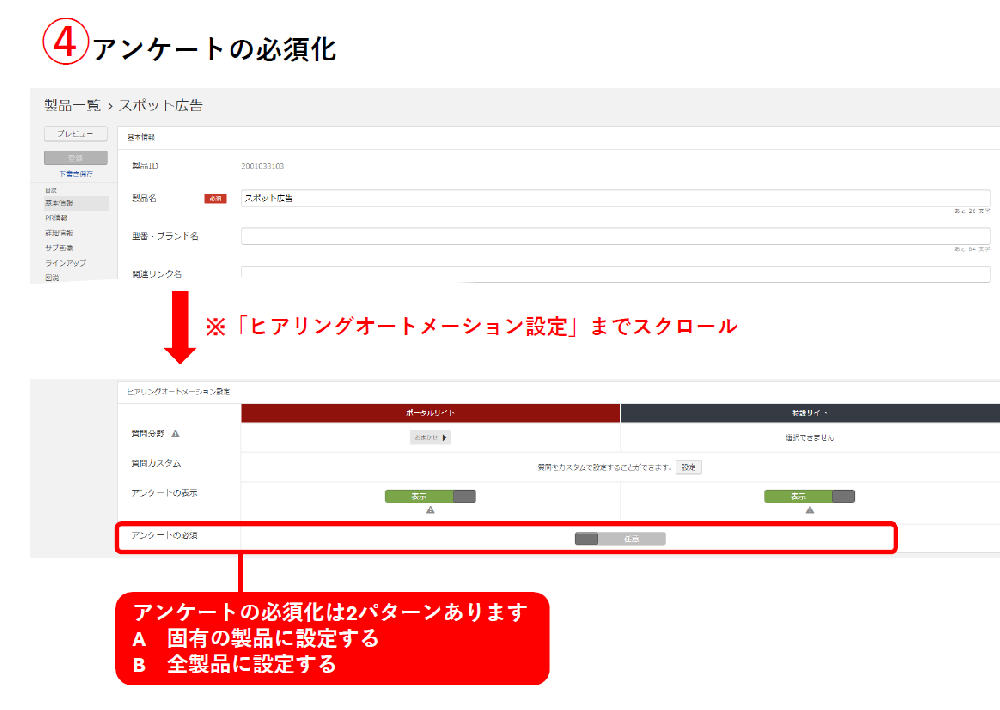Click warning icon under portal site 表示 toggle
This screenshot has height=710, width=1000.
[430, 509]
